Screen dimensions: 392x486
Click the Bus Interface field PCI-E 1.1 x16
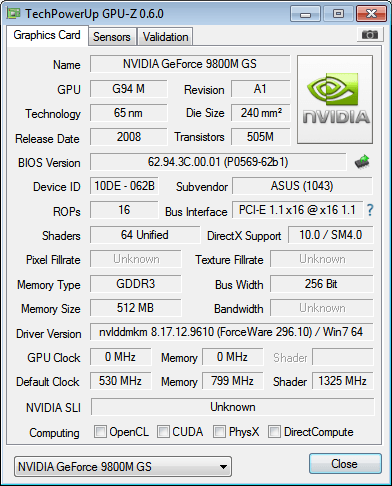tap(297, 210)
